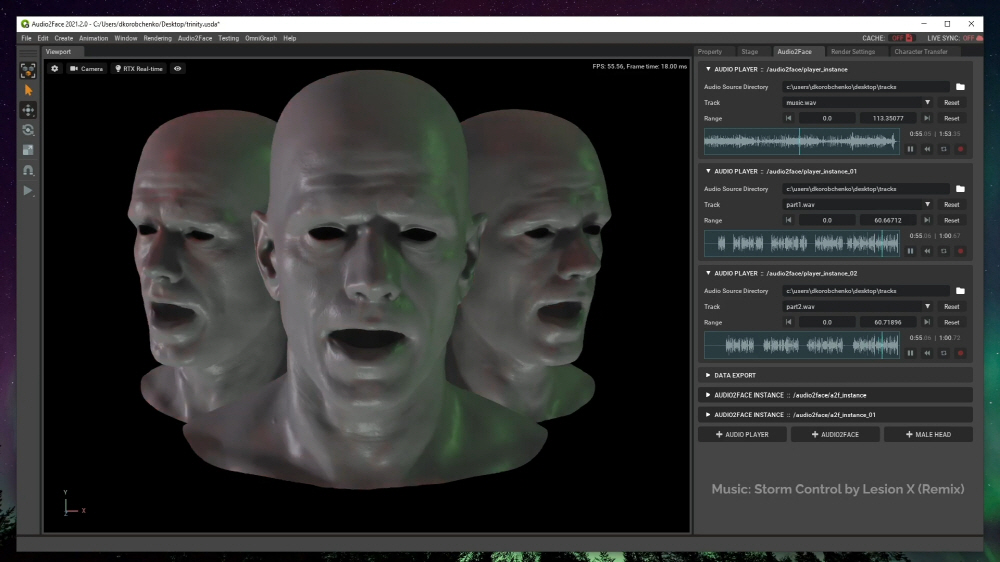Toggle viewport visibility eye icon

tap(178, 69)
